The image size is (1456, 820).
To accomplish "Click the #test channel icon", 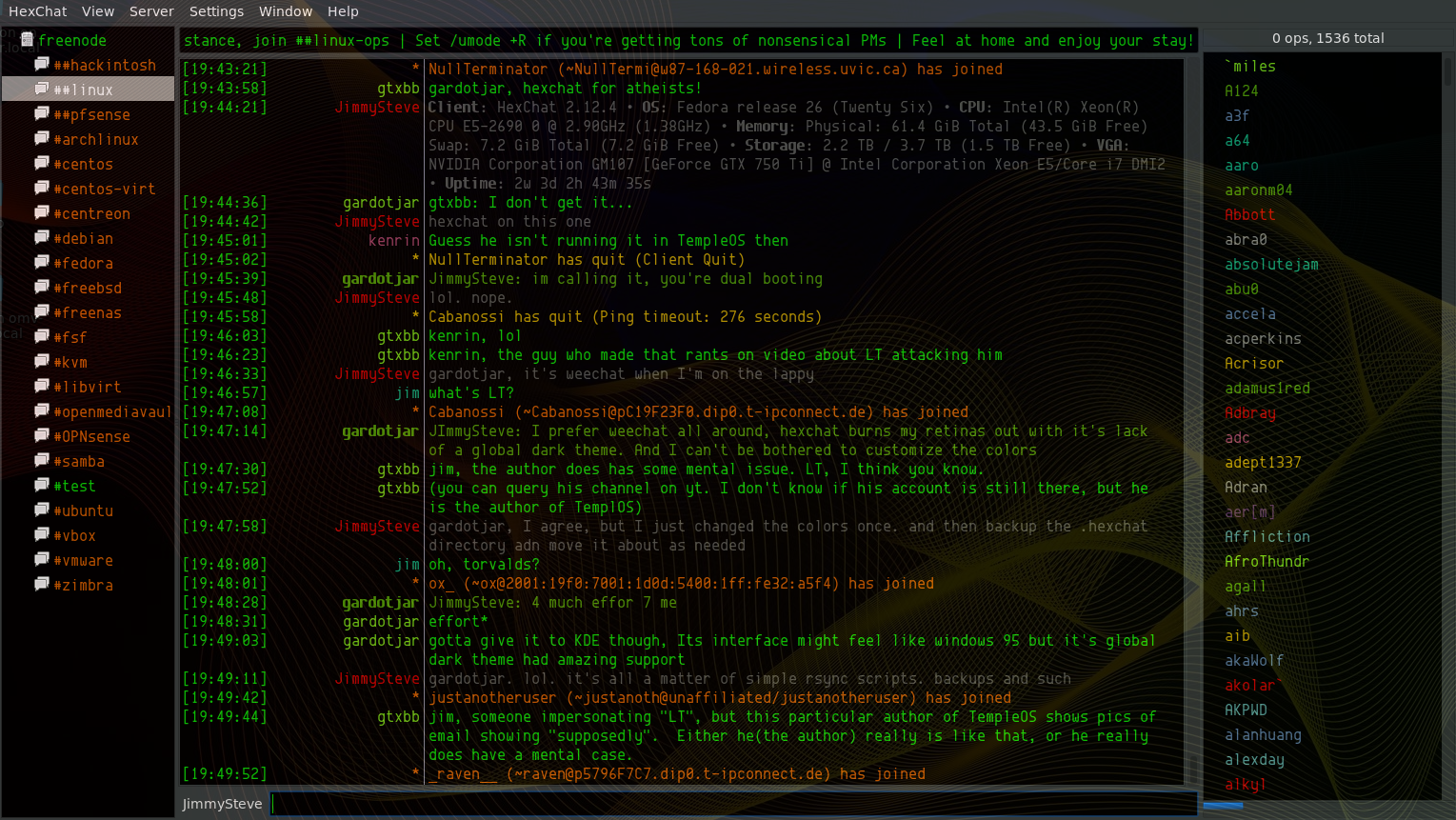I will point(42,485).
